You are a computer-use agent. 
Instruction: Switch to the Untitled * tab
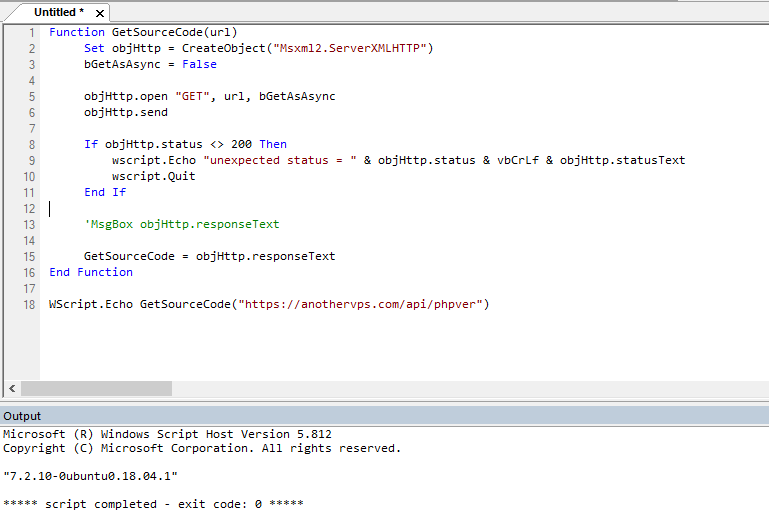(59, 12)
